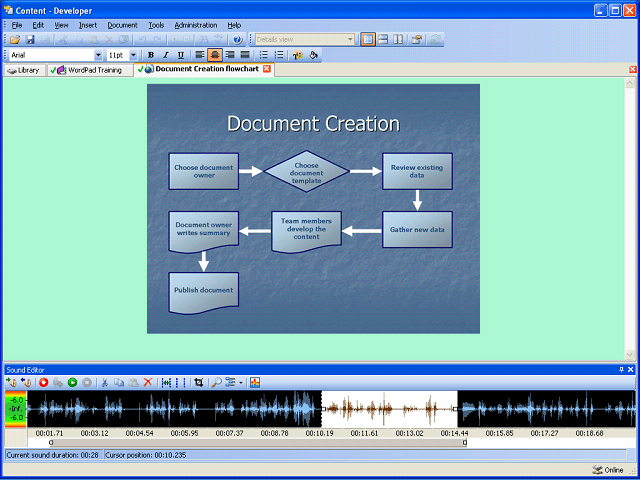Toggle the highlighted center alignment button

(x=215, y=55)
